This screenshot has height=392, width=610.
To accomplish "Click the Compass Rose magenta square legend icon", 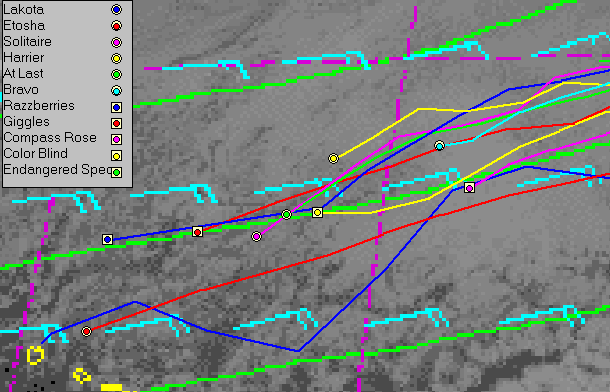I will 116,139.
